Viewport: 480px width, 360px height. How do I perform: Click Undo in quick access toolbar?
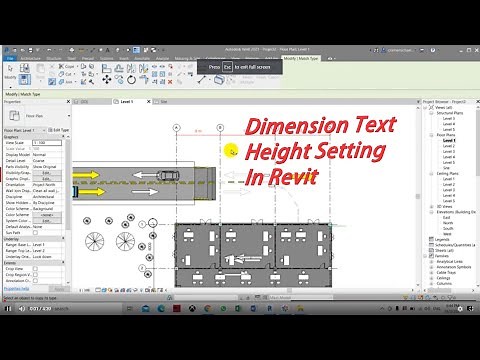pos(49,50)
